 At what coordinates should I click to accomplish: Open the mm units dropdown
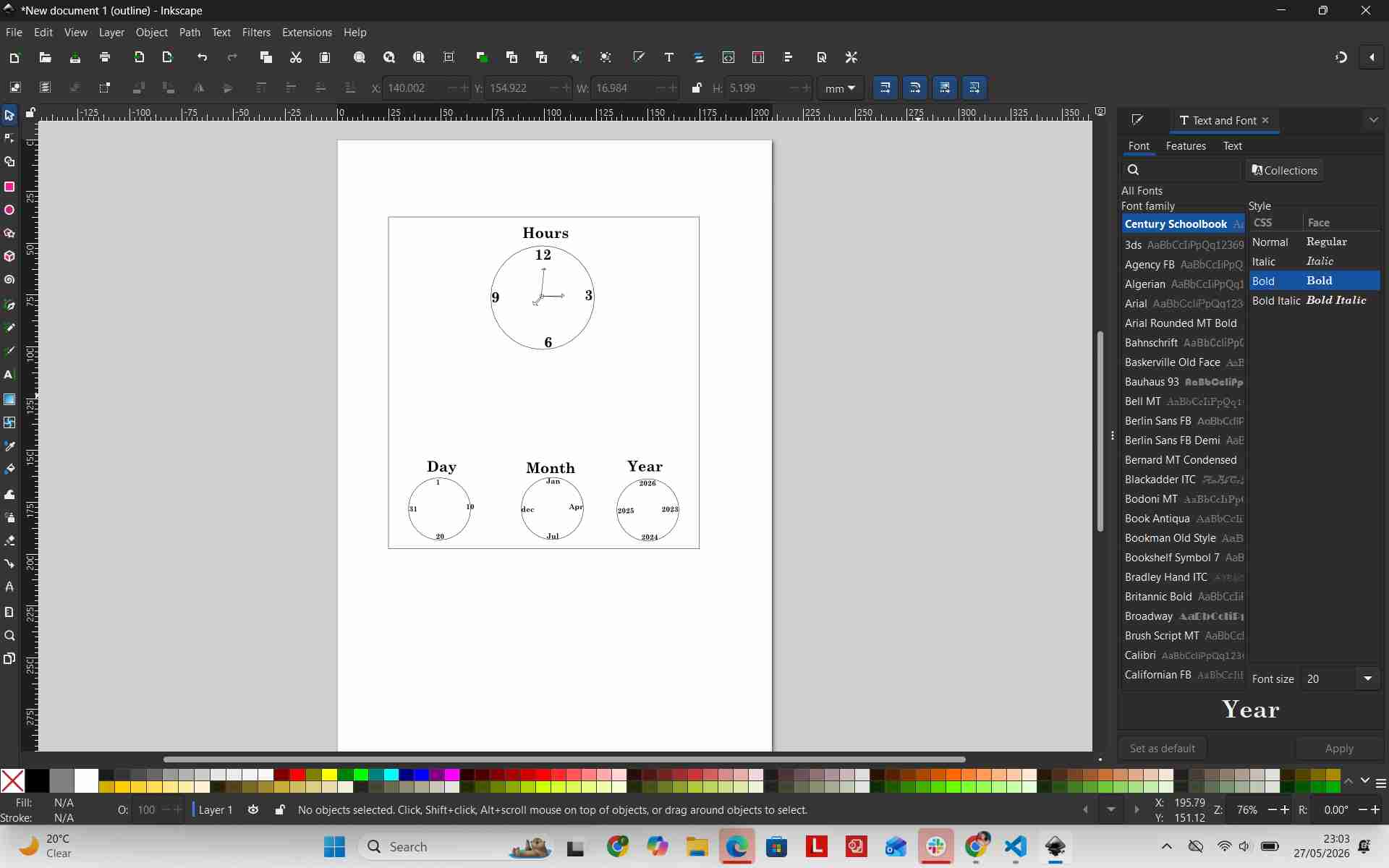841,88
